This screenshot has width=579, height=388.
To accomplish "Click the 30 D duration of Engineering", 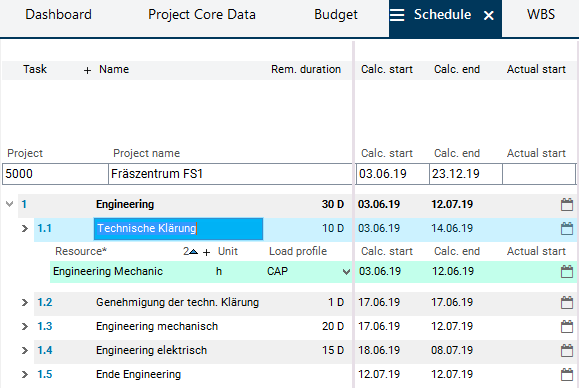I will [333, 204].
